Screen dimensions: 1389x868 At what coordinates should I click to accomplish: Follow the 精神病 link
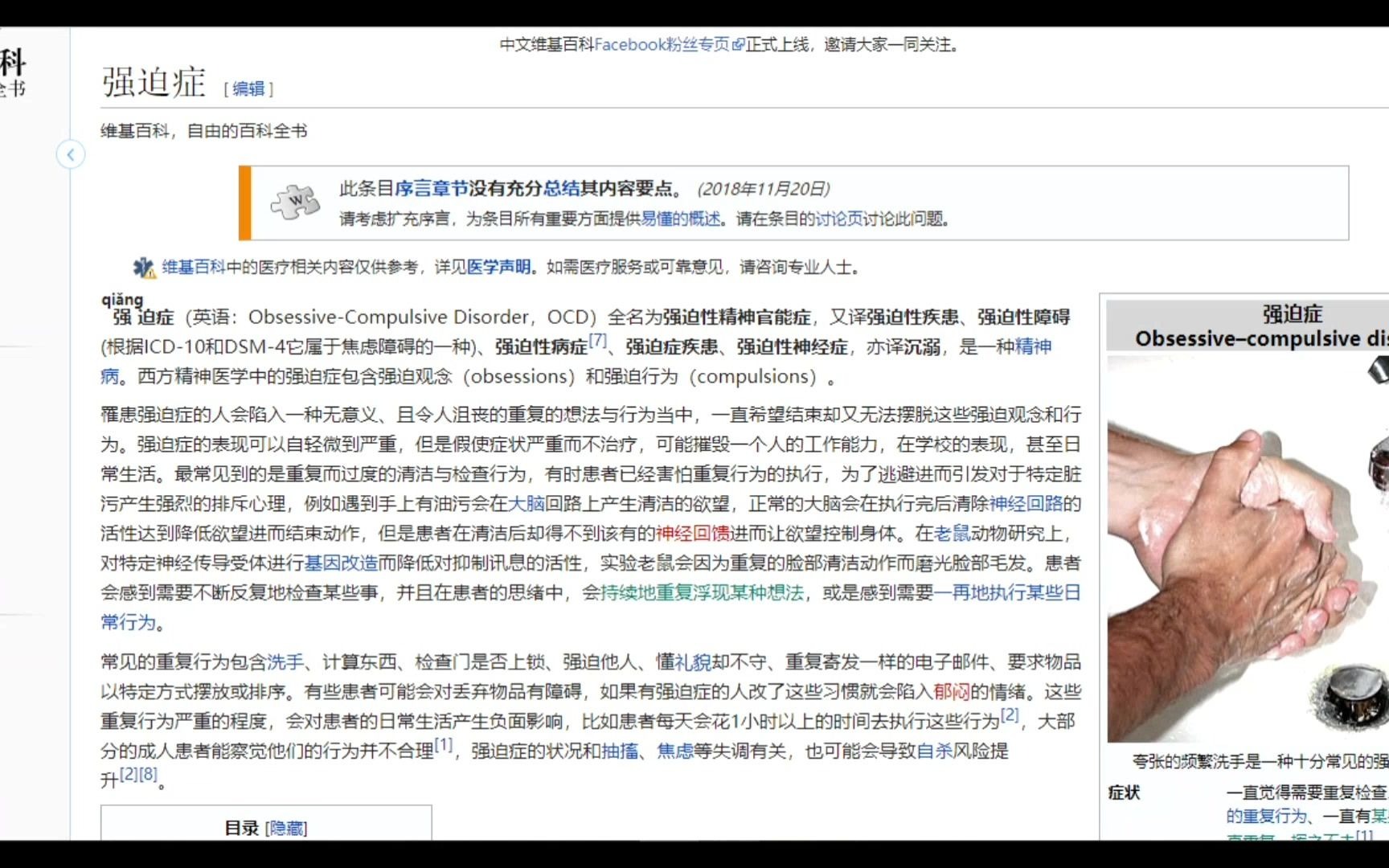click(1033, 346)
